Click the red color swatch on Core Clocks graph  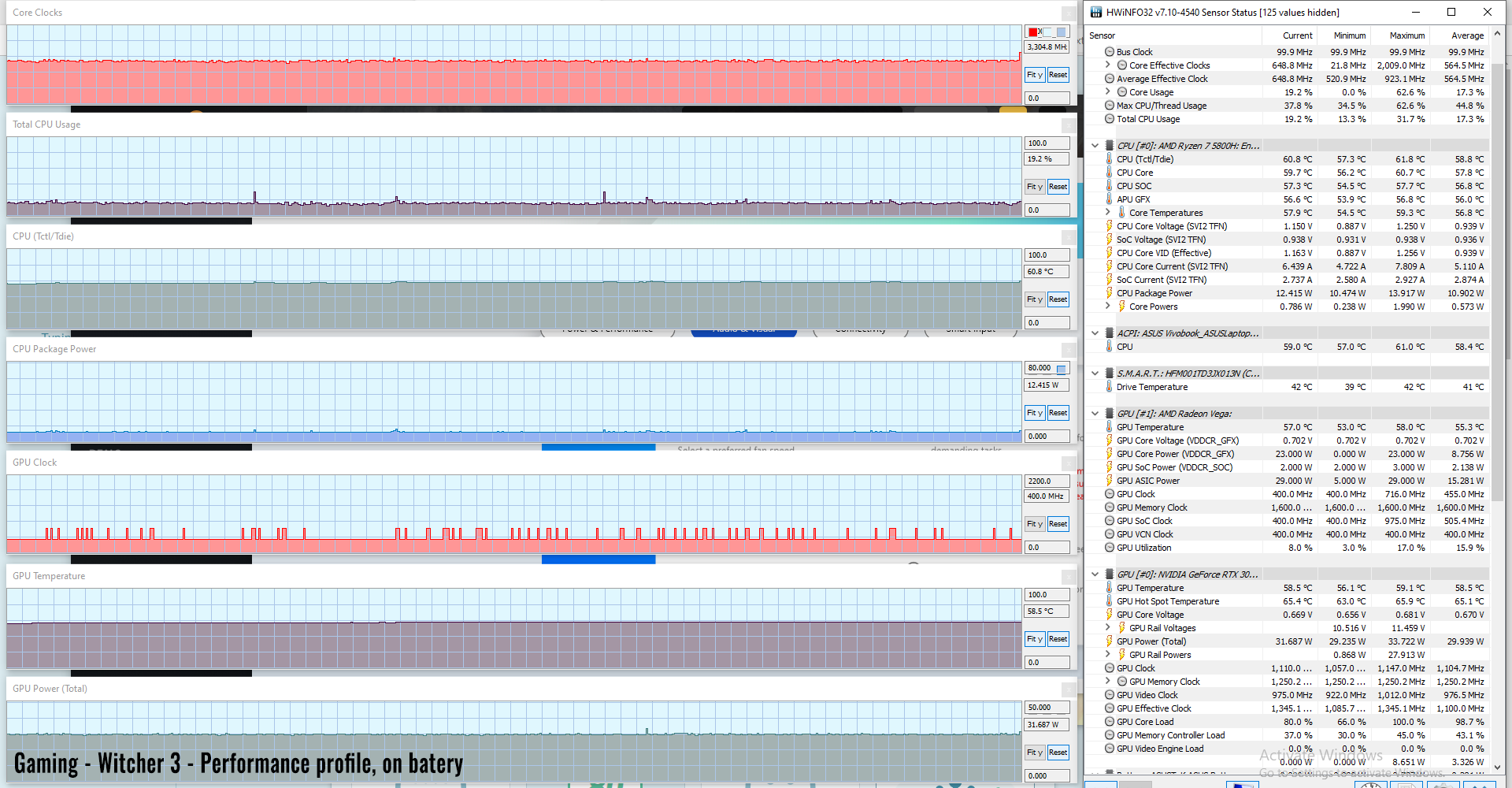point(1033,32)
